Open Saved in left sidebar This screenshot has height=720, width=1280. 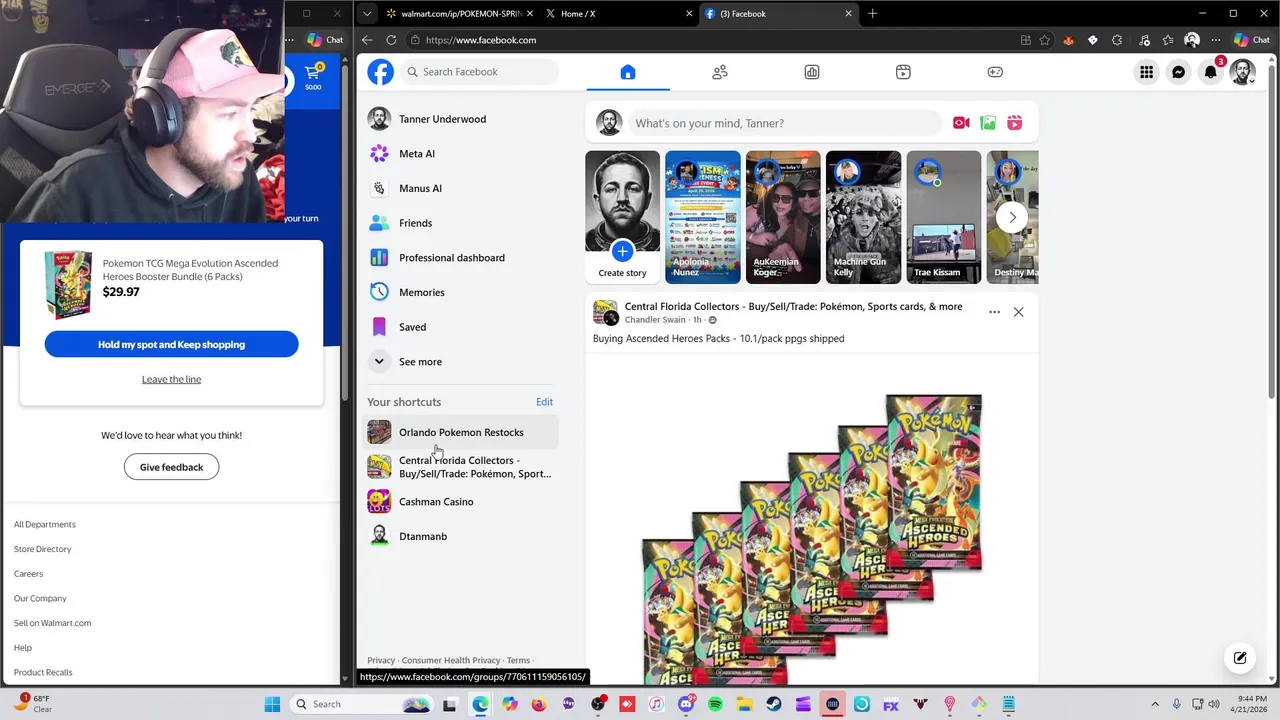[461, 327]
